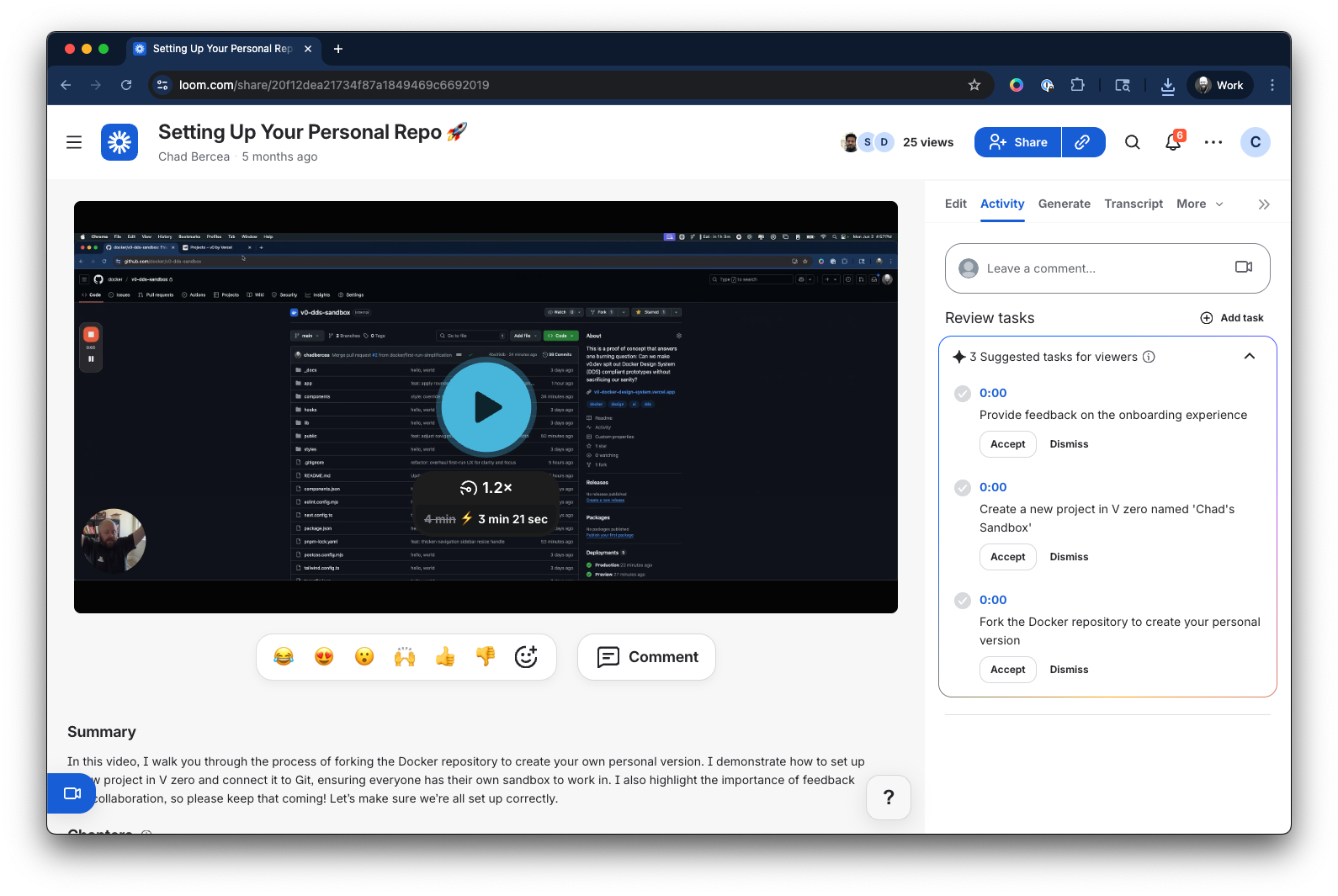Mark the feedback on onboarding task complete

(x=963, y=393)
